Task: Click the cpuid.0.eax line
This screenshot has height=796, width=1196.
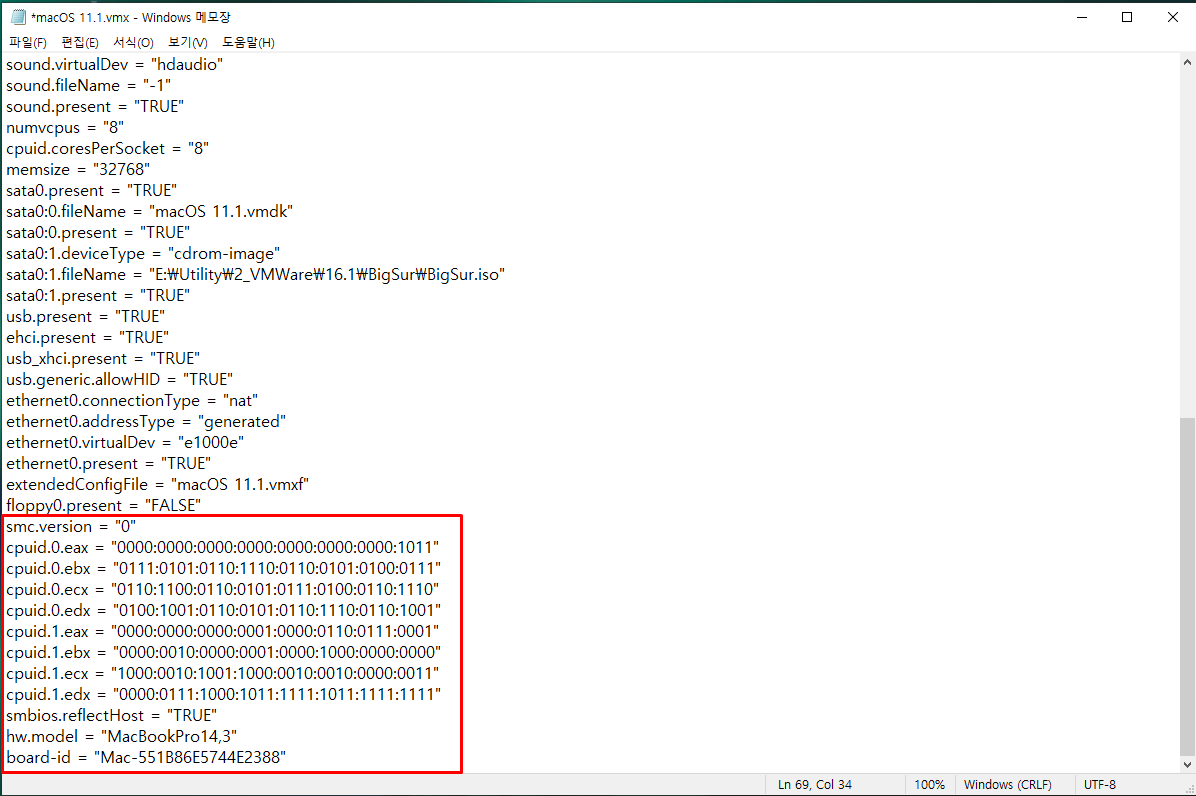Action: coord(223,547)
